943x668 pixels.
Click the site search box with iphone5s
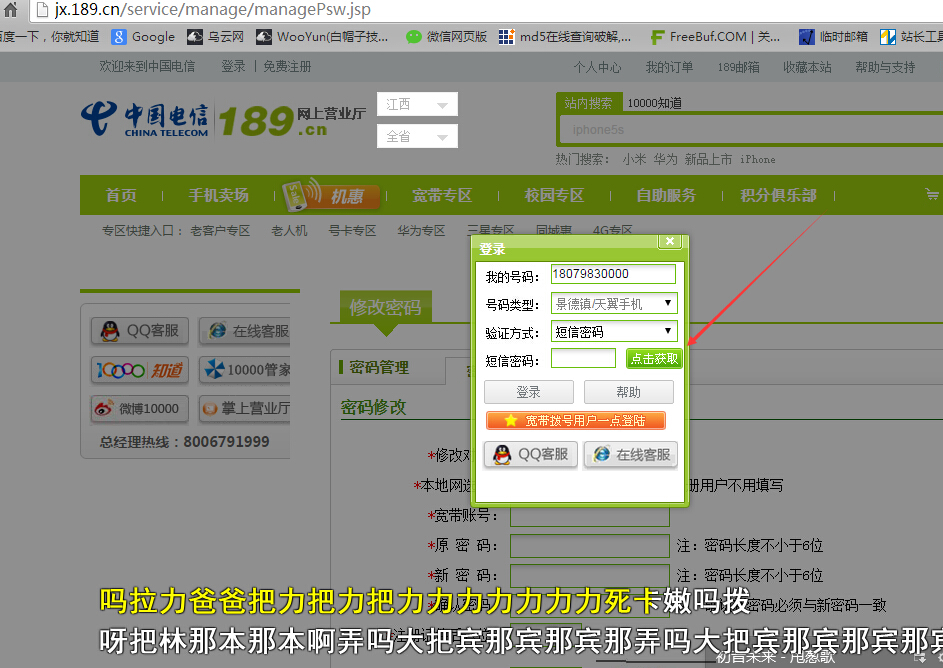pos(751,129)
